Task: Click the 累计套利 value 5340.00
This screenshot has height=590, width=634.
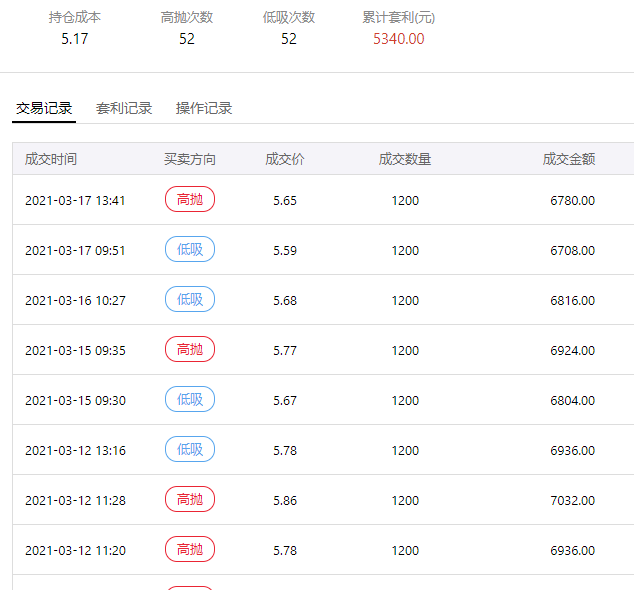Action: point(398,39)
